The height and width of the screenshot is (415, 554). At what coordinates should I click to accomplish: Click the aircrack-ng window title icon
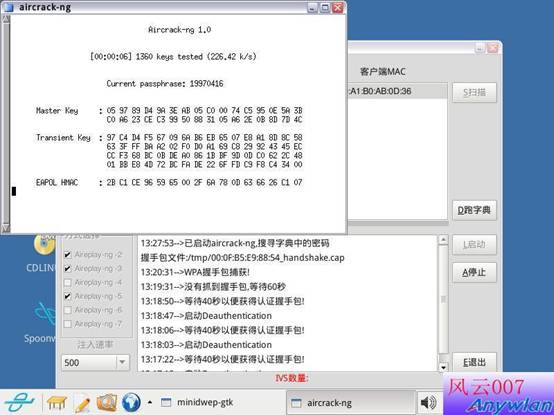coord(8,7)
